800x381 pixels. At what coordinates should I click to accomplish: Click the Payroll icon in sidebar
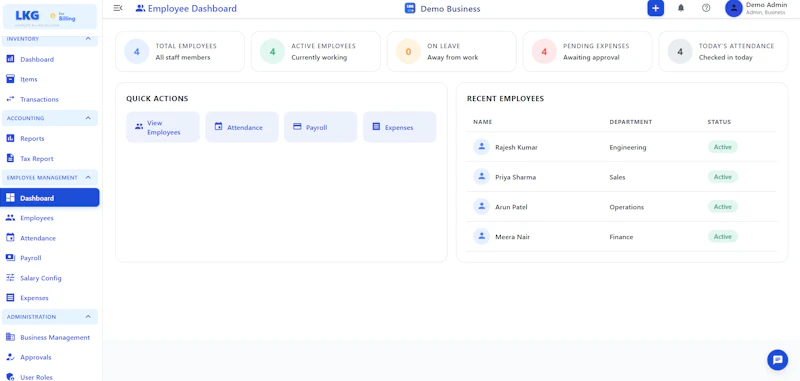tap(10, 258)
